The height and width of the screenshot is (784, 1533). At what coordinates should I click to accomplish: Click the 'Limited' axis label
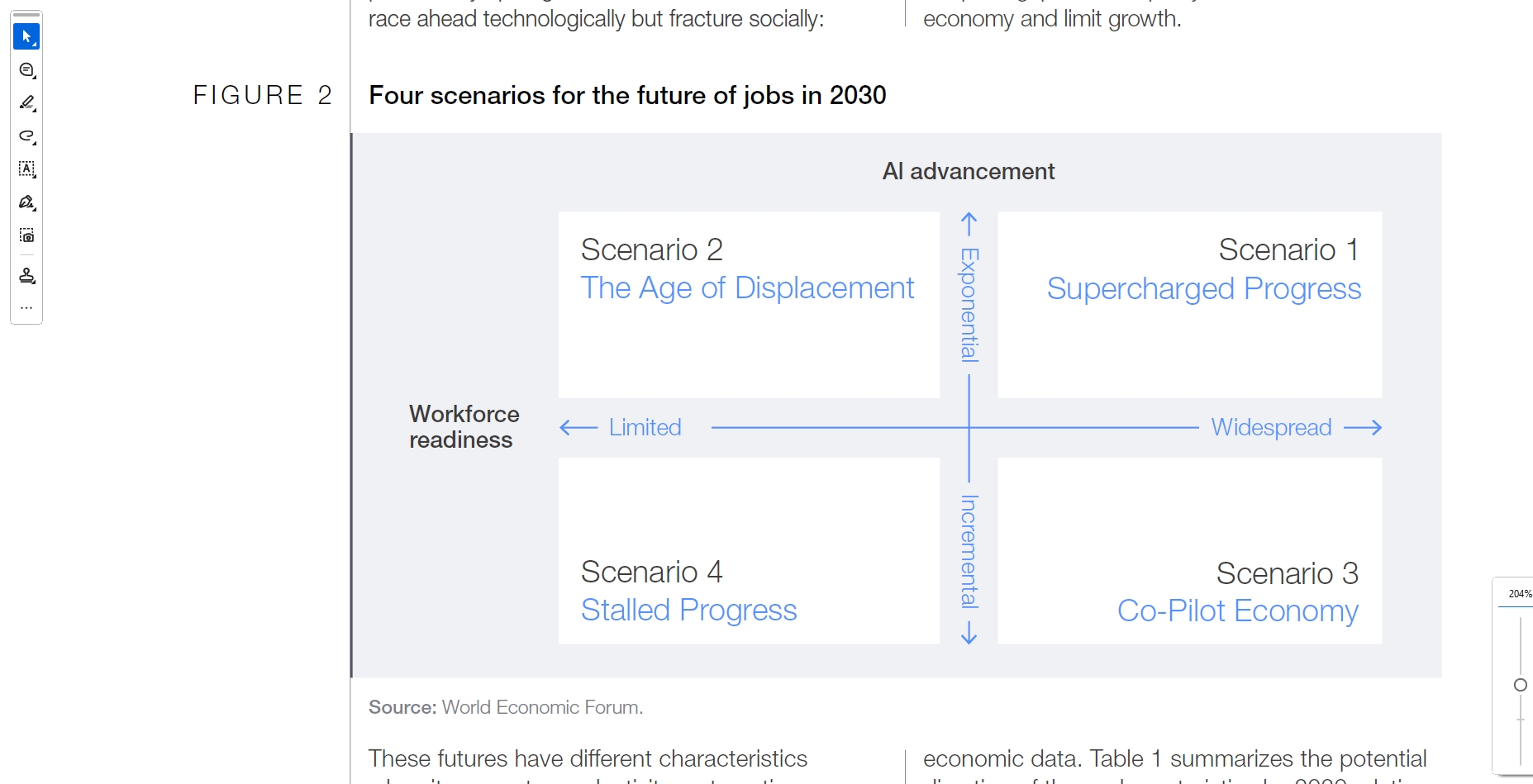[x=645, y=427]
